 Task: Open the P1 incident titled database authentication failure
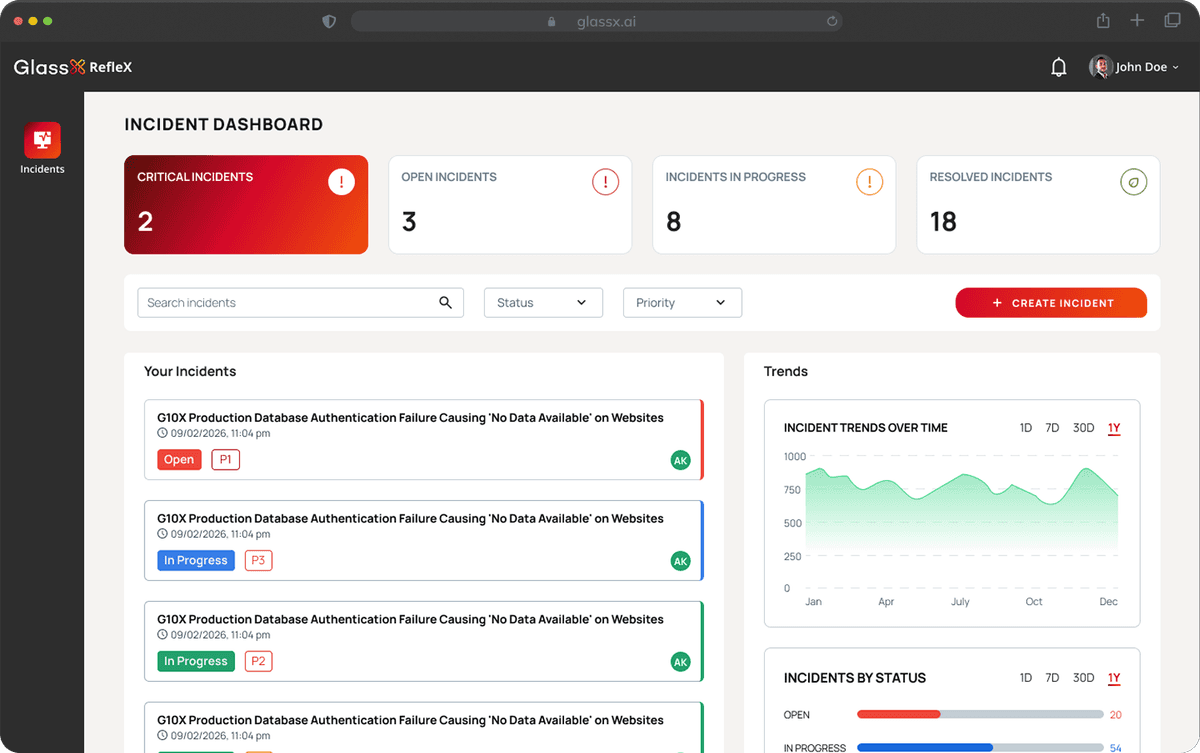[409, 417]
